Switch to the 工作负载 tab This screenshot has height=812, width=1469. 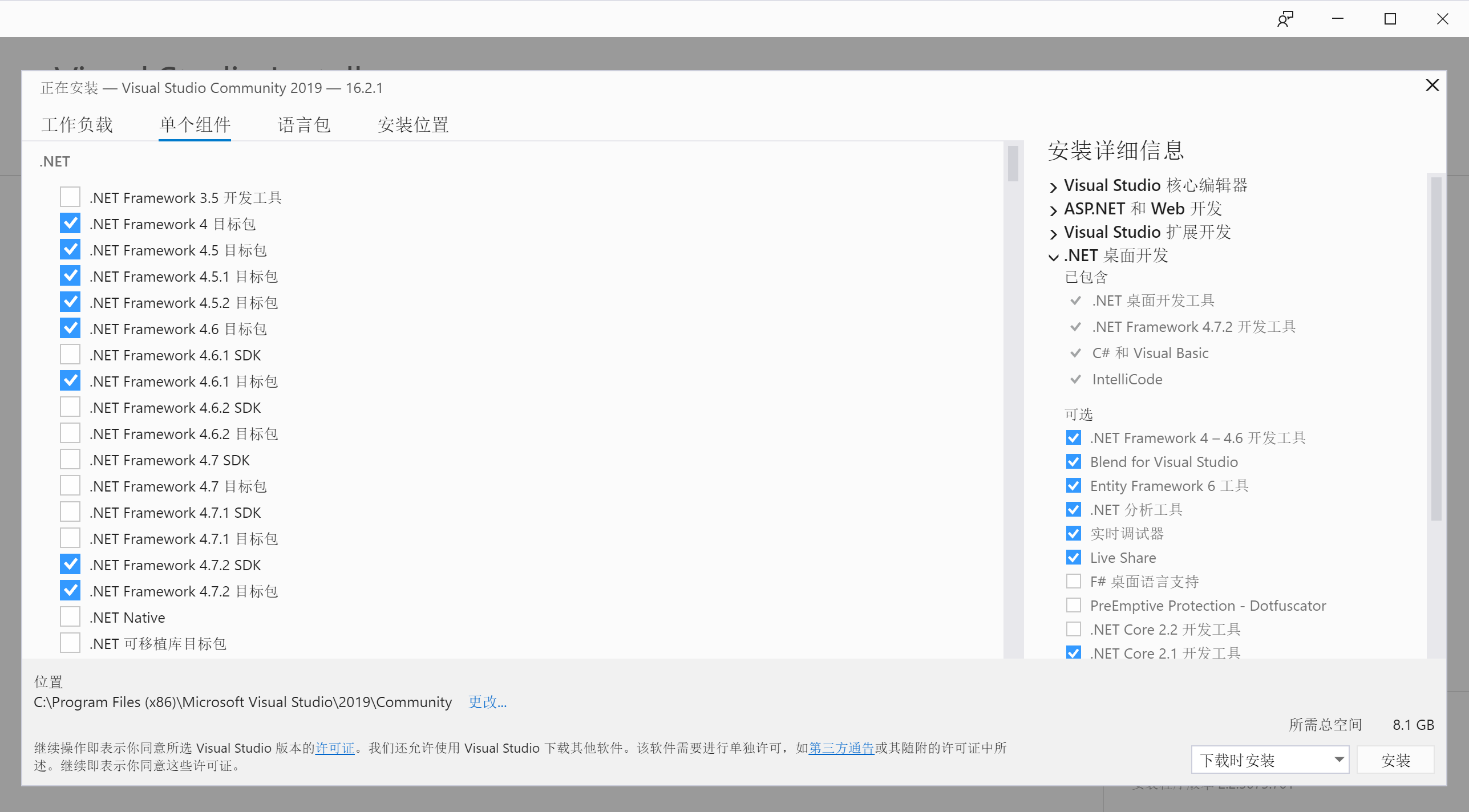click(x=77, y=125)
